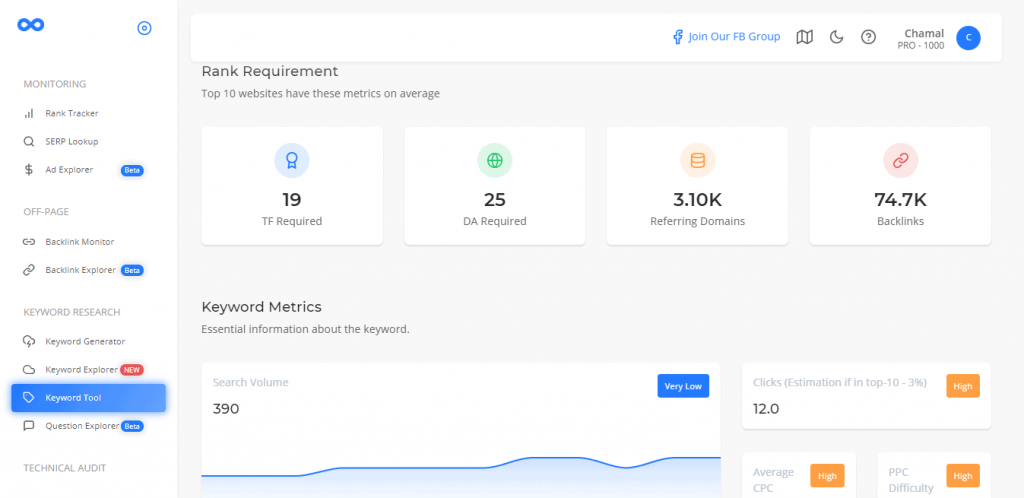Open Question Explorer menu item
Screen dimensions: 1024x498
tap(82, 426)
